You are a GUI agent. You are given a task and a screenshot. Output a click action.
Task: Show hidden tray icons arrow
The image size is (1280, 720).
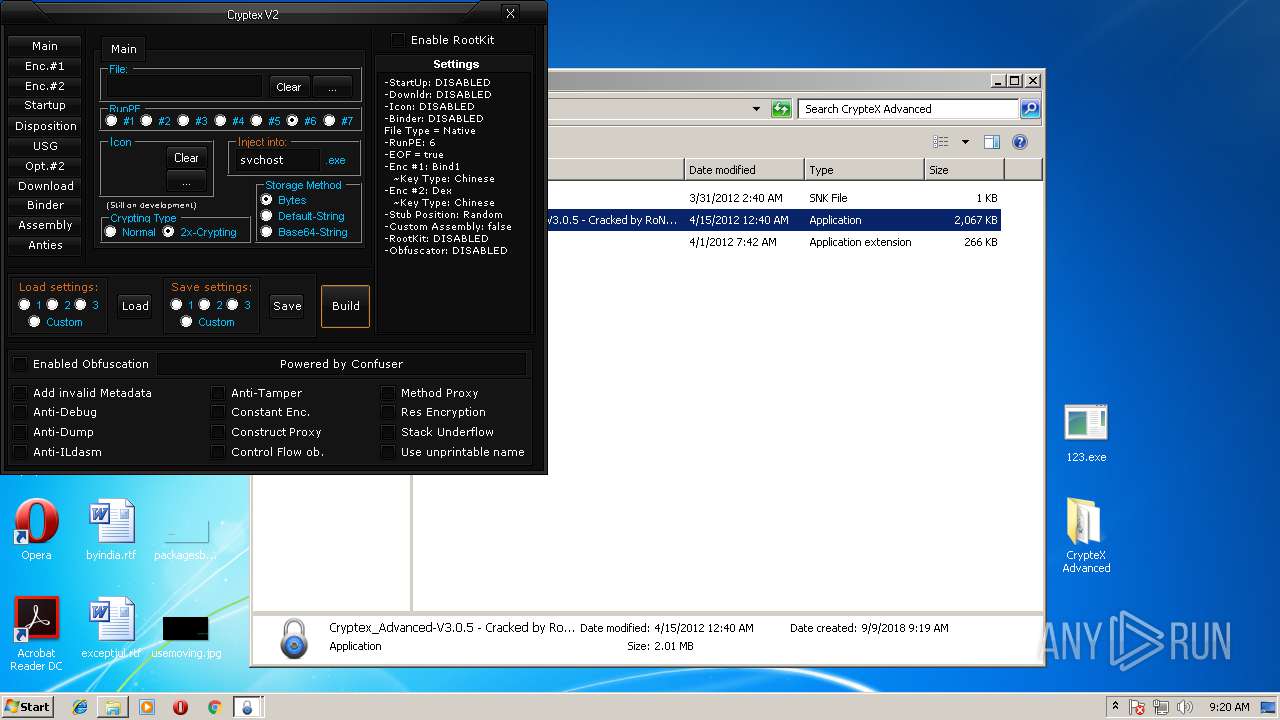tap(1115, 706)
